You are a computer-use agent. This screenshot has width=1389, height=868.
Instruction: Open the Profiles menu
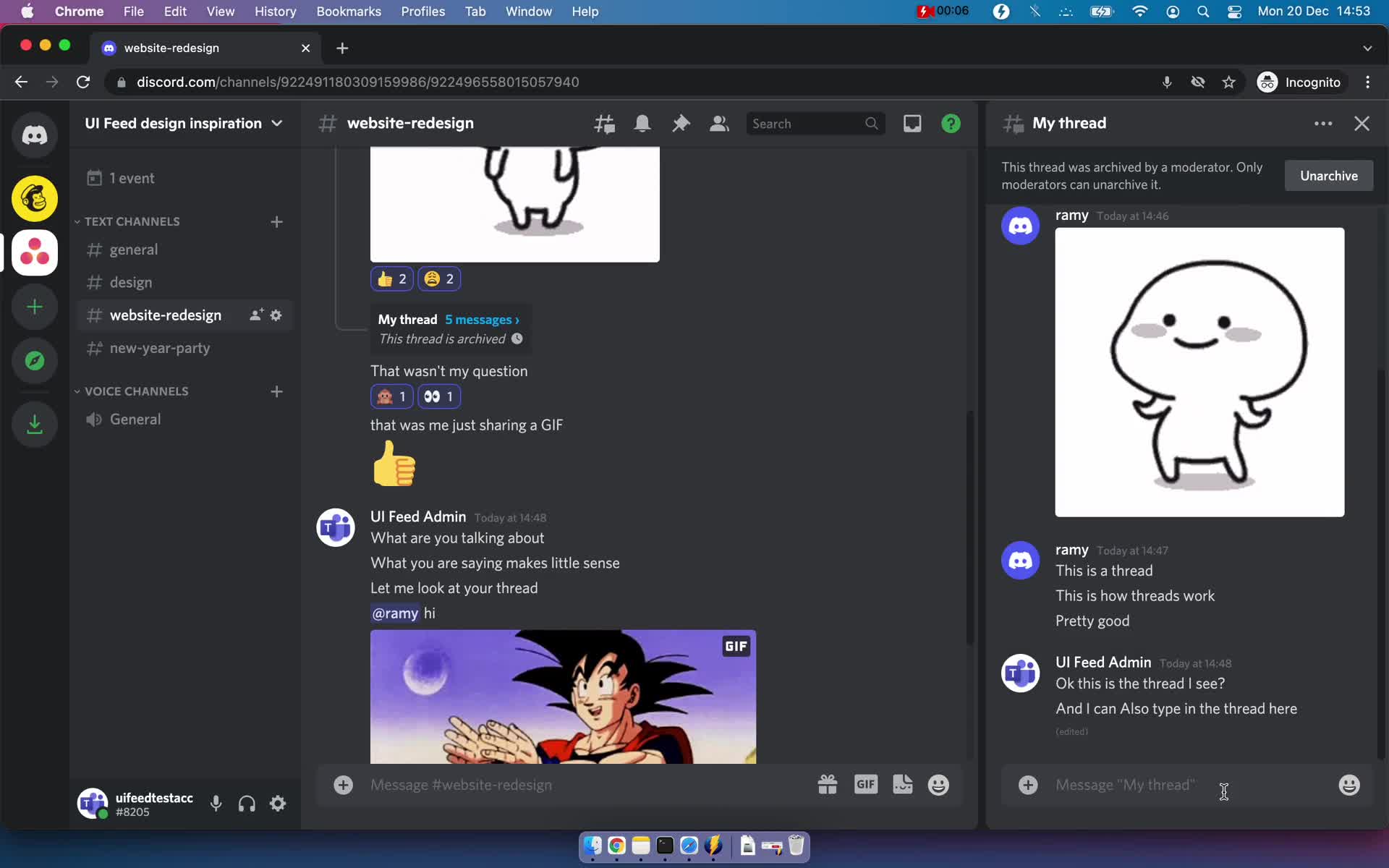(423, 12)
